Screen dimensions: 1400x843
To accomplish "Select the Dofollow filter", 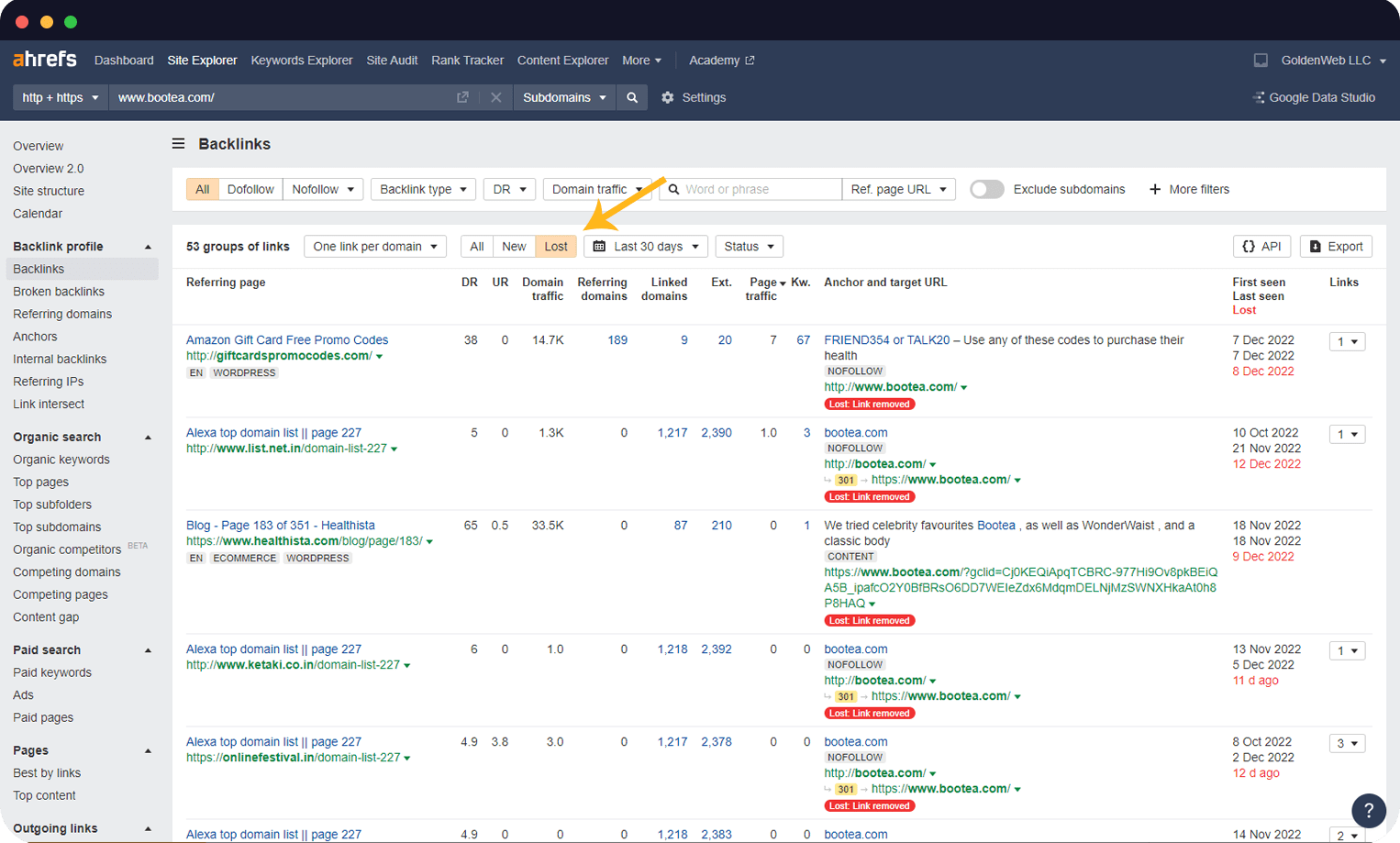I will tap(250, 189).
